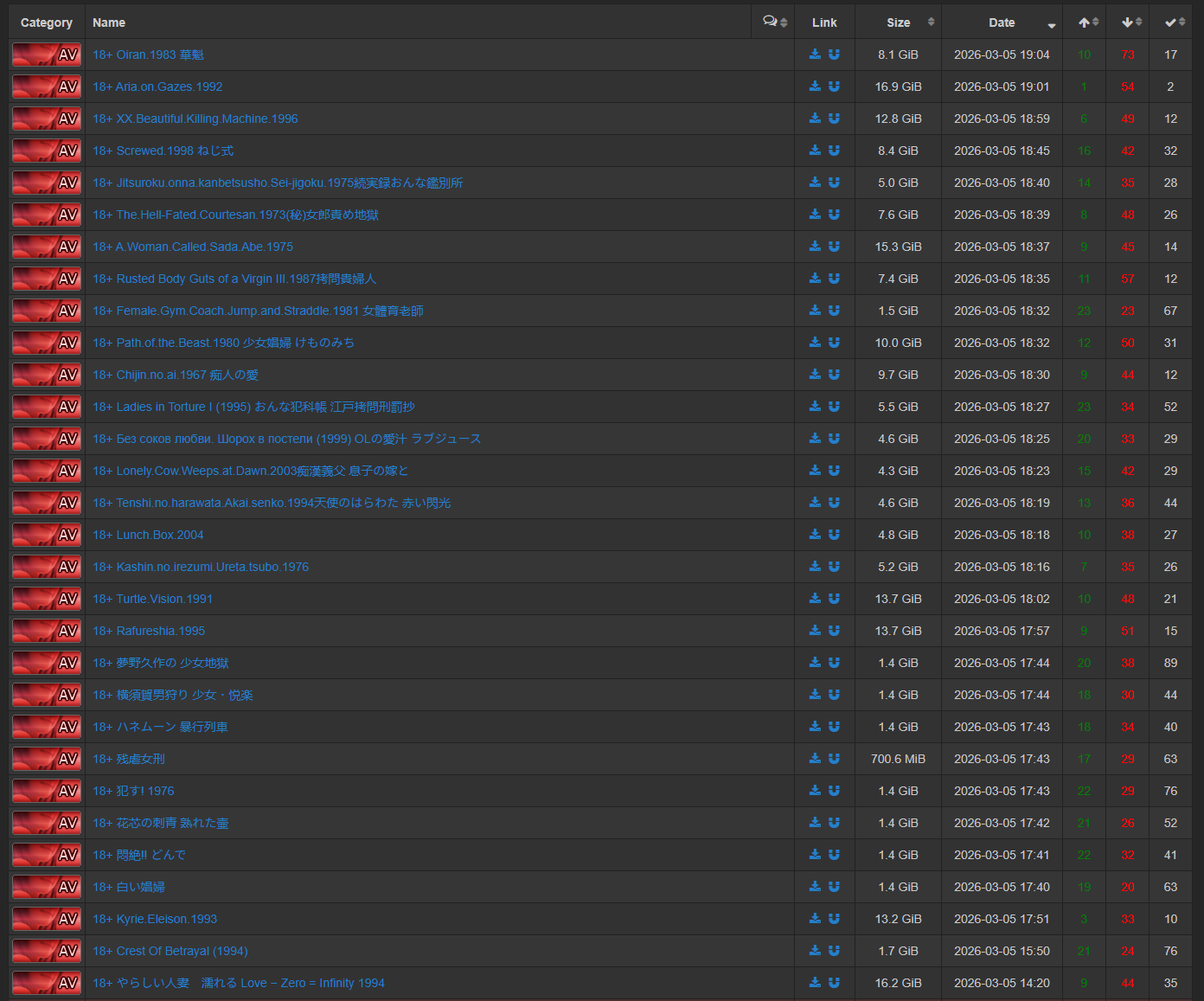Click the date 2026-03-05 14:20
Screen dimensions: 1204x1001
(1002, 983)
